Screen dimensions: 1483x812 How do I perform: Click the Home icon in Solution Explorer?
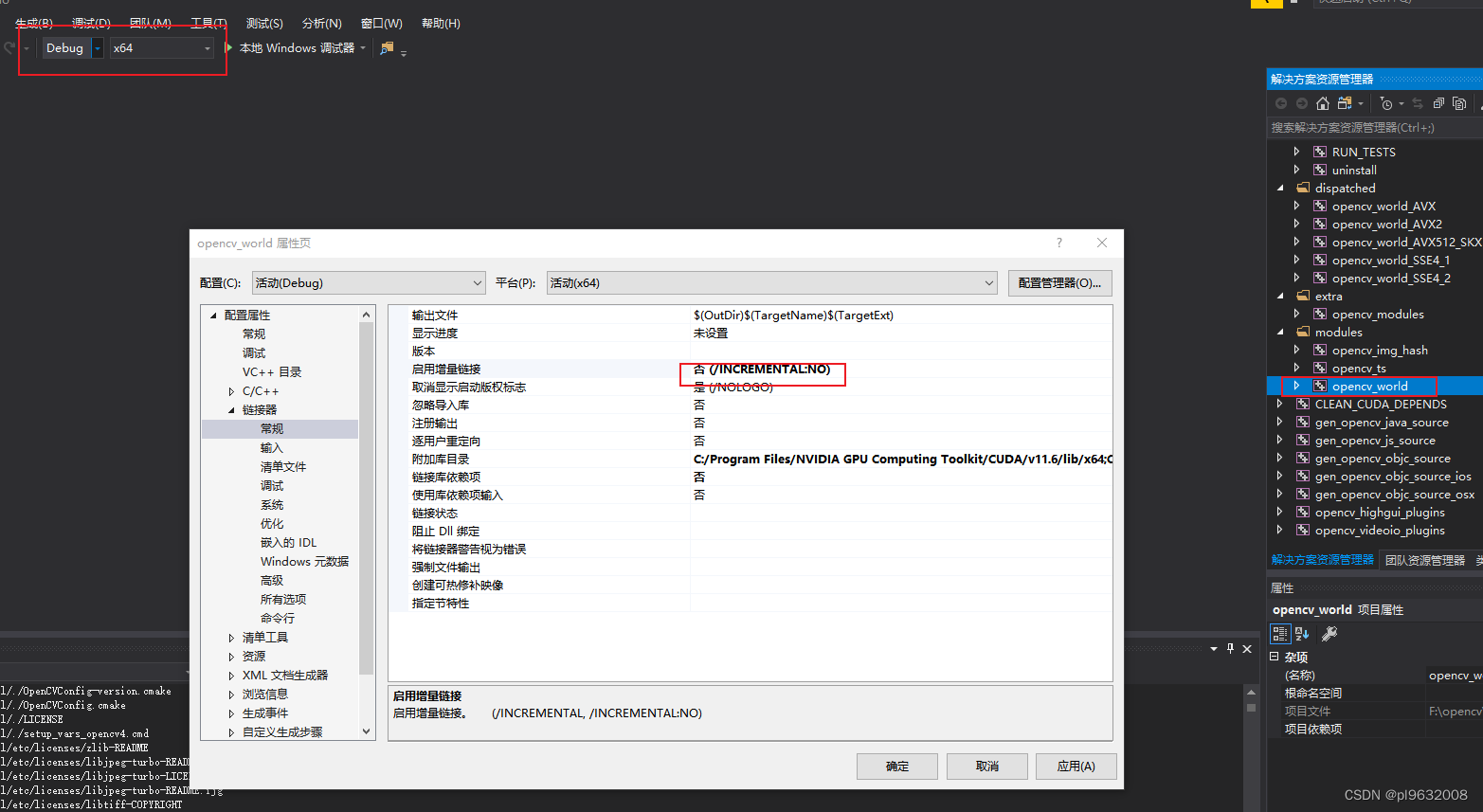[x=1323, y=103]
